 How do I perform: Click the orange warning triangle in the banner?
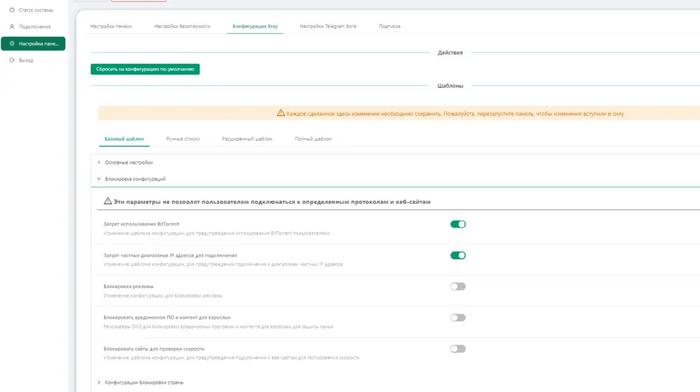click(280, 113)
